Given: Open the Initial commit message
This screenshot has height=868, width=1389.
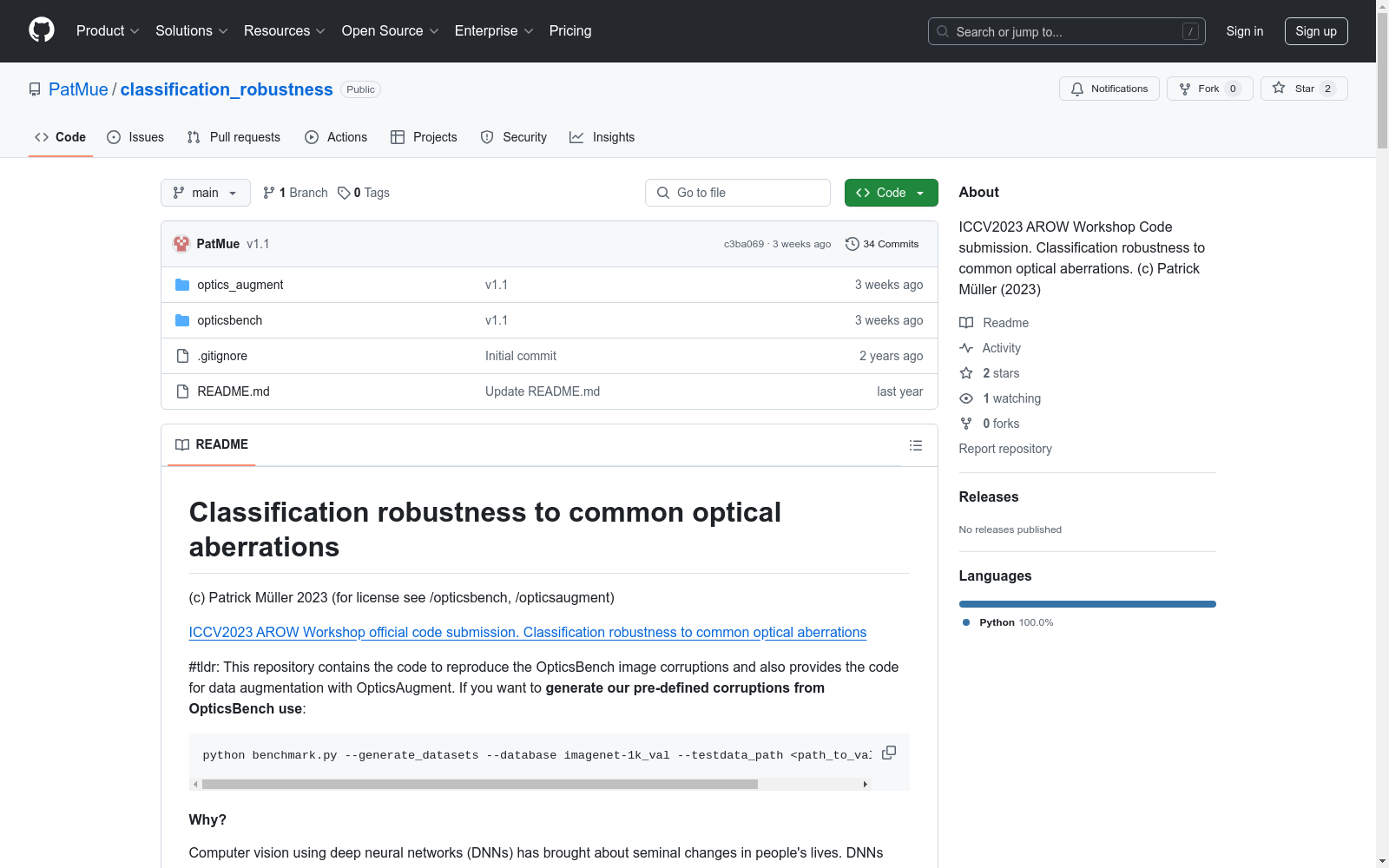Looking at the screenshot, I should 521,356.
